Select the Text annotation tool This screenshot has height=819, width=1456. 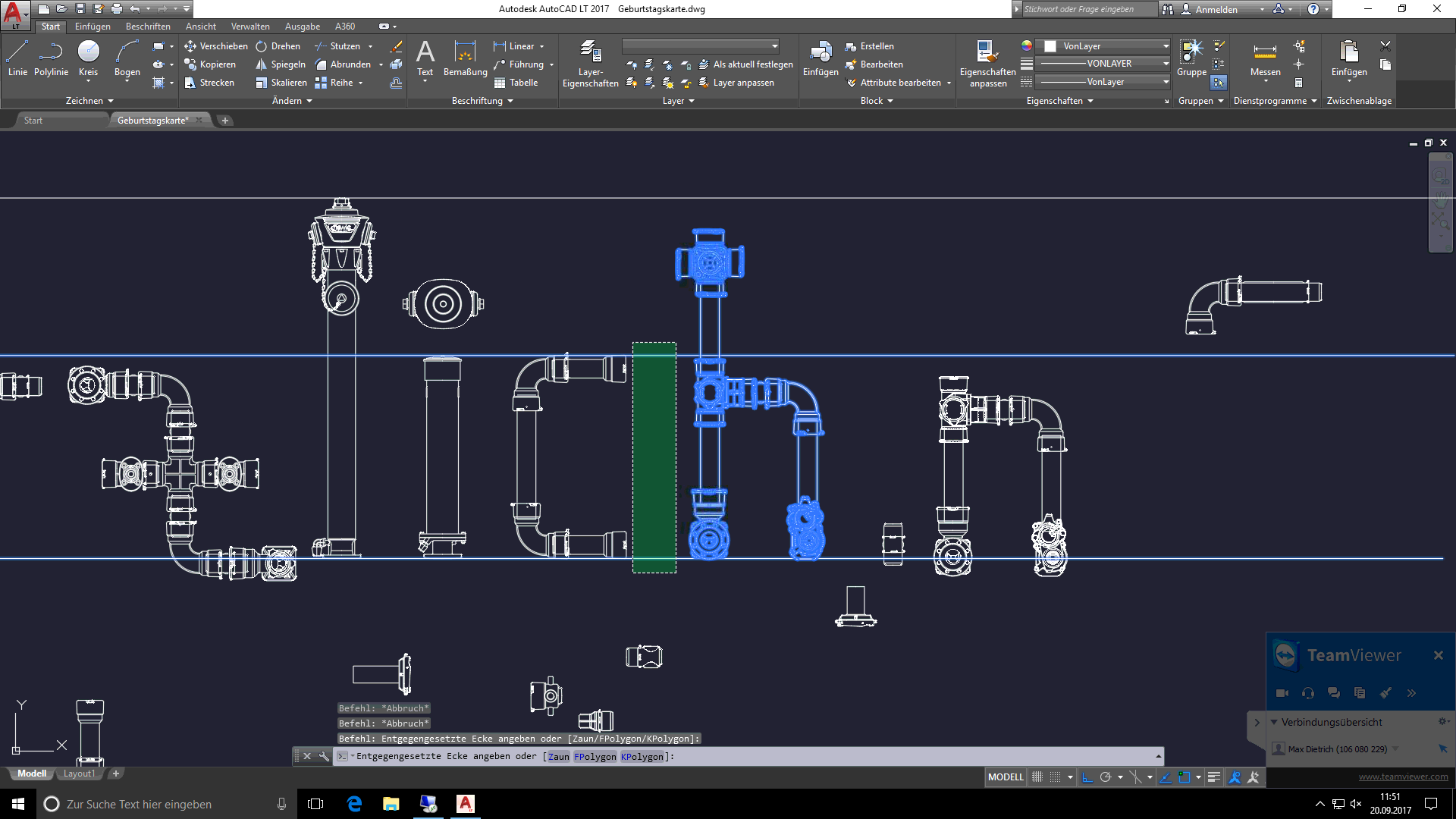click(425, 58)
